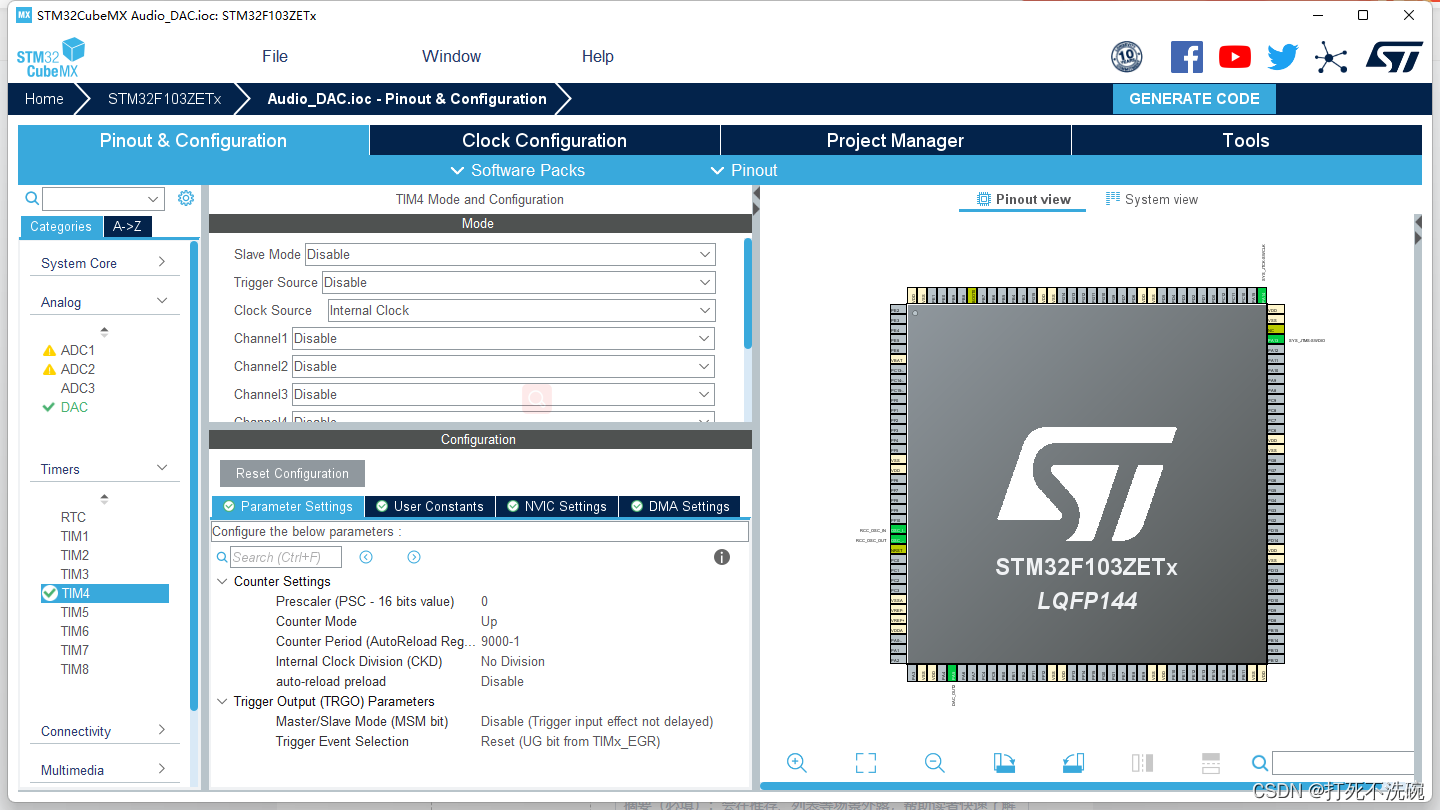Viewport: 1440px width, 810px height.
Task: Click the pin search field in pinout toolbar
Action: point(1343,763)
